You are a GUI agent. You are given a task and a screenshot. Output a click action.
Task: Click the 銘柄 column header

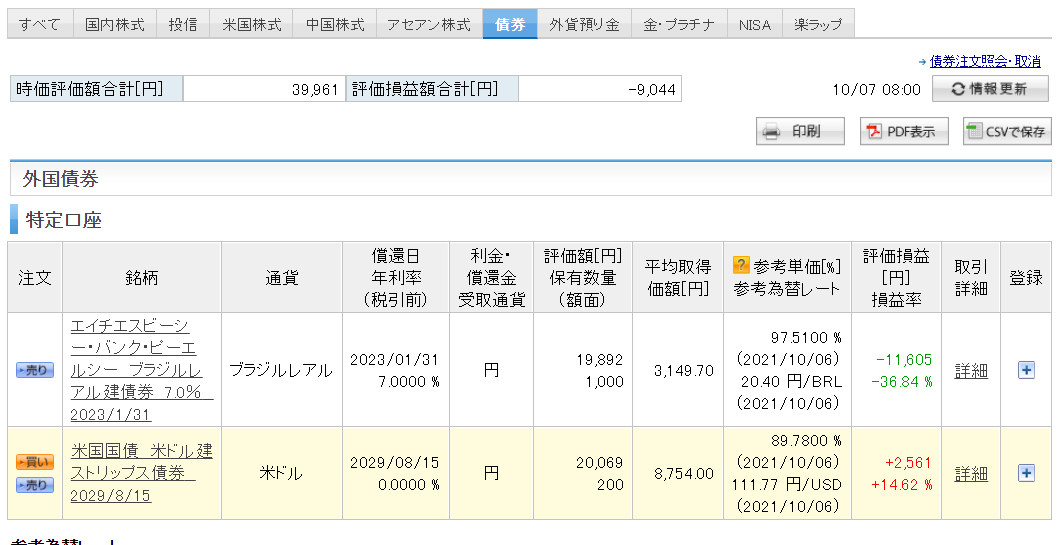click(142, 278)
